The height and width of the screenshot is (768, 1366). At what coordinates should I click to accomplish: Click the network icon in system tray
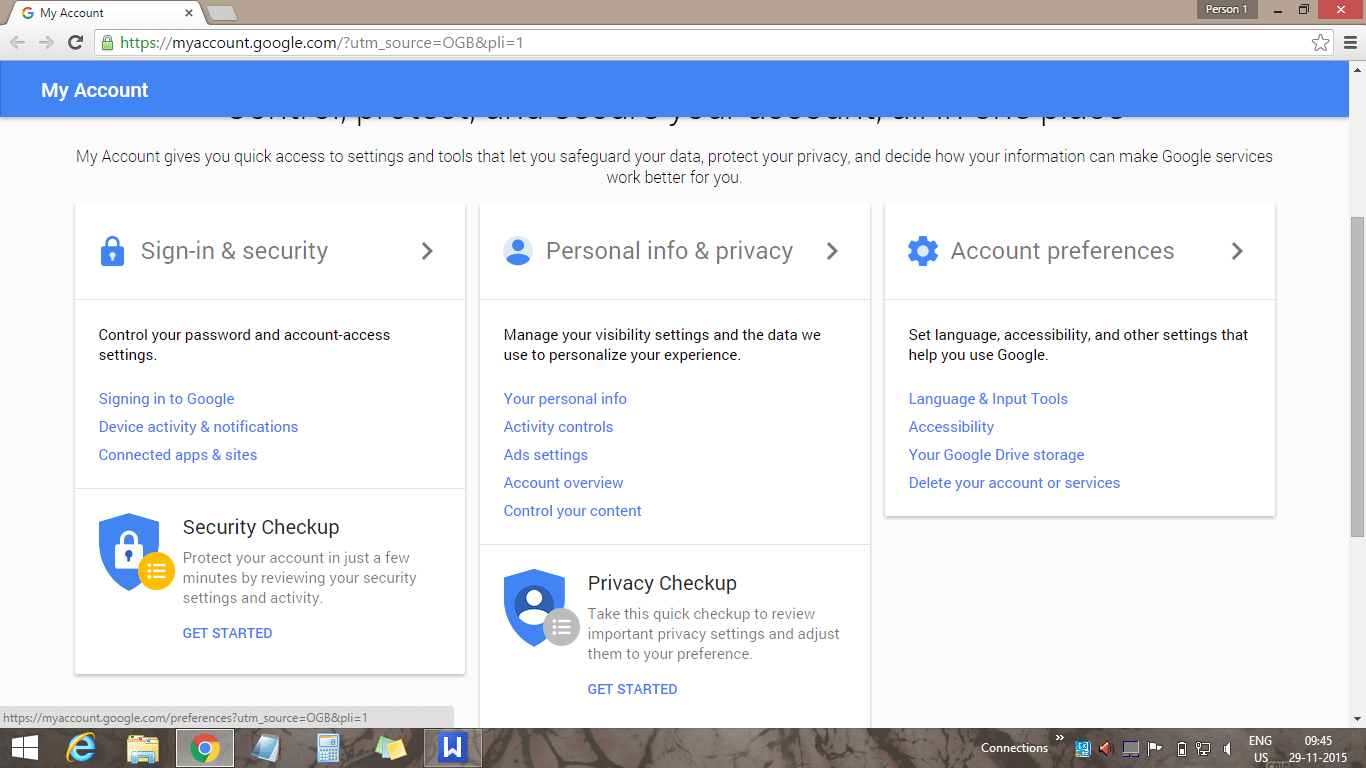(x=1203, y=748)
